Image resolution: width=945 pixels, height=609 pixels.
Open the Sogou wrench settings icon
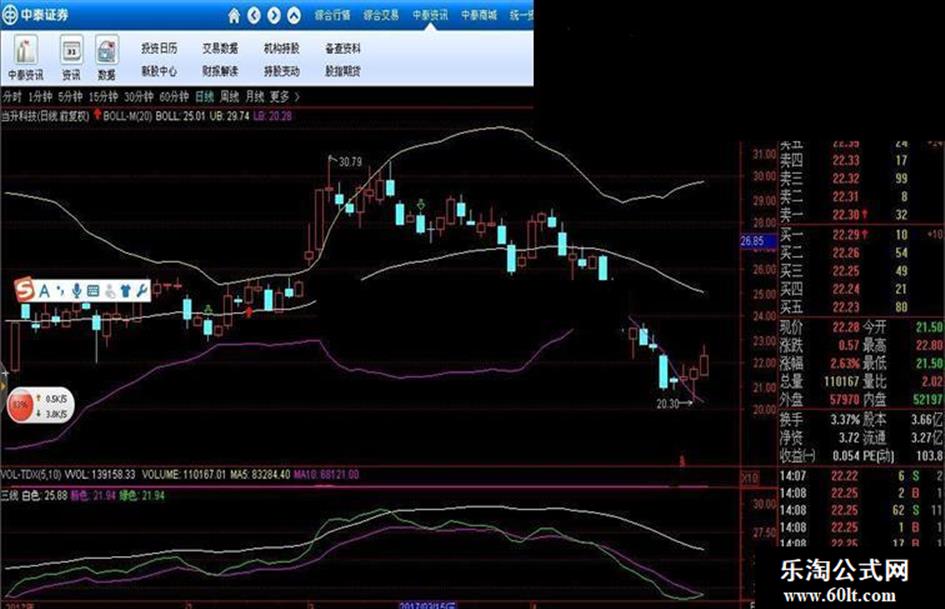coord(142,291)
